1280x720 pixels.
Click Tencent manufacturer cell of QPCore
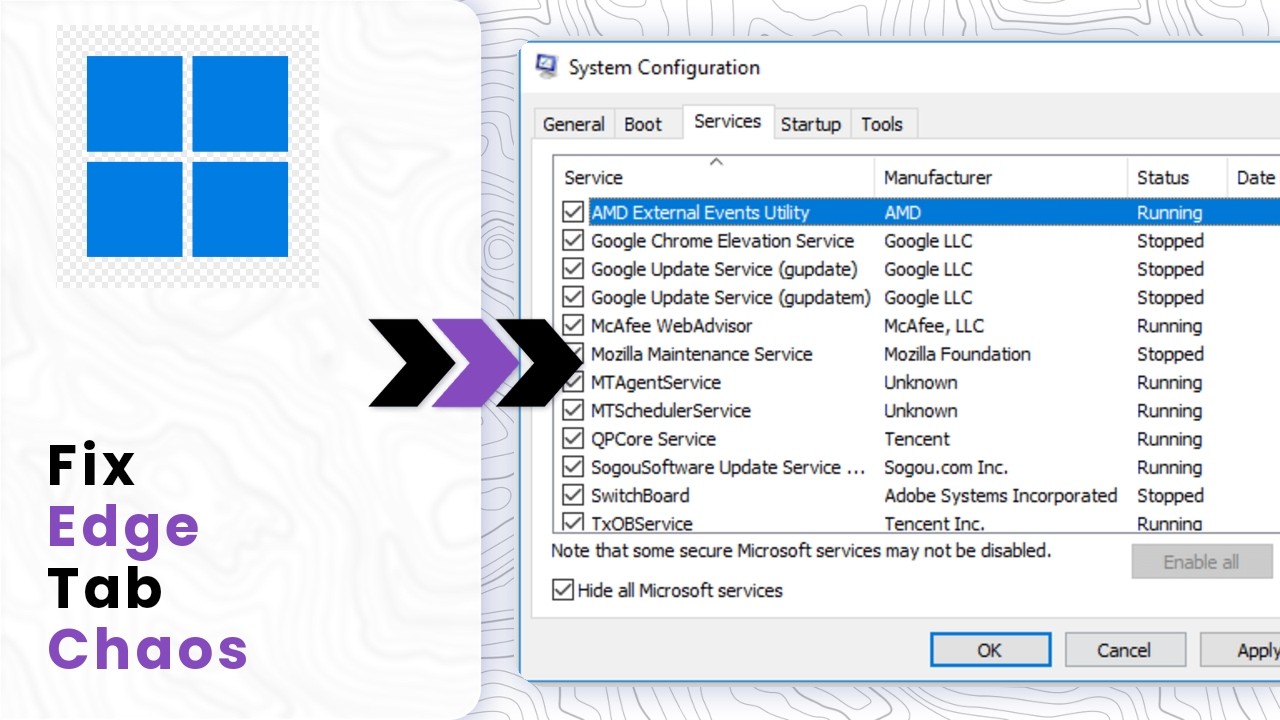click(x=917, y=438)
